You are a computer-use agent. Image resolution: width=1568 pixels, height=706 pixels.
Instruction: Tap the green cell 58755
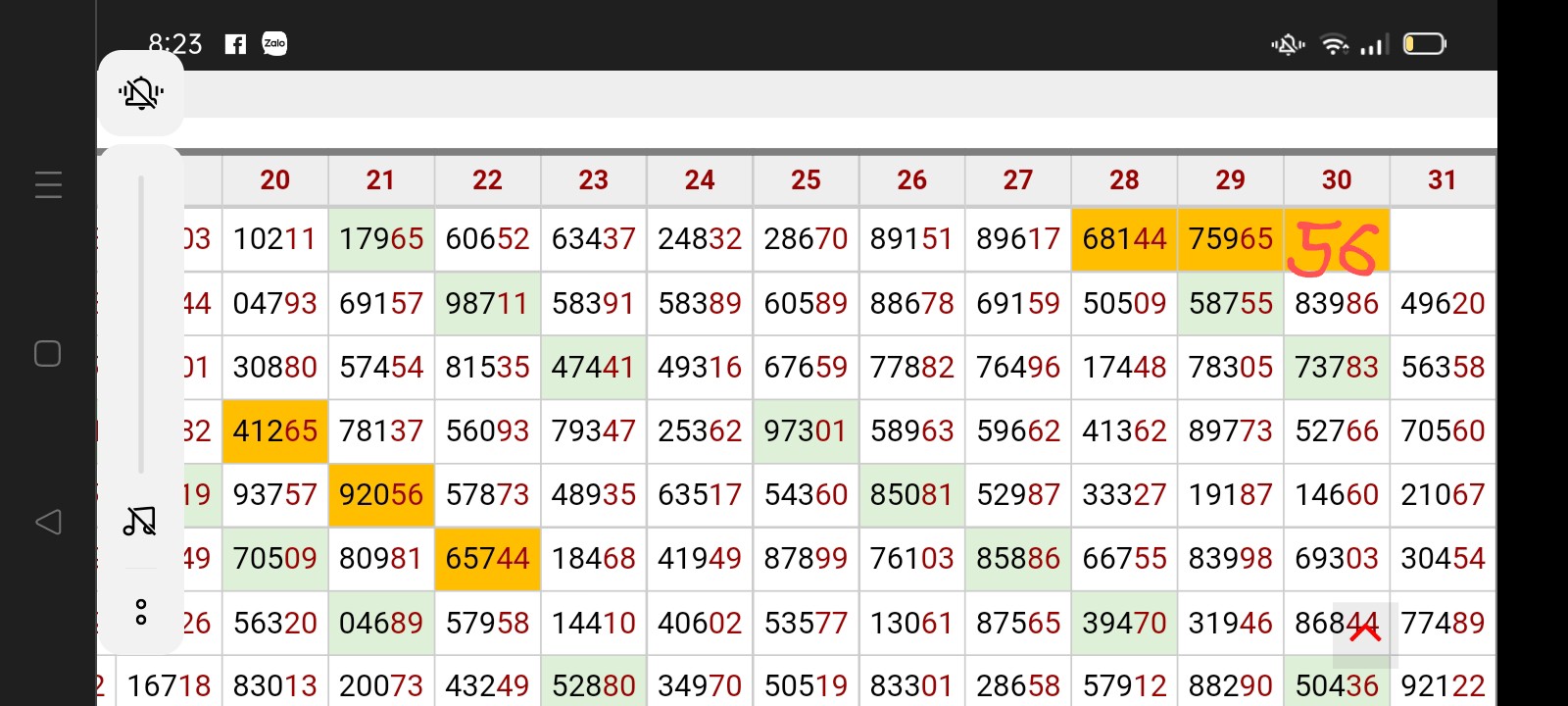point(1231,304)
